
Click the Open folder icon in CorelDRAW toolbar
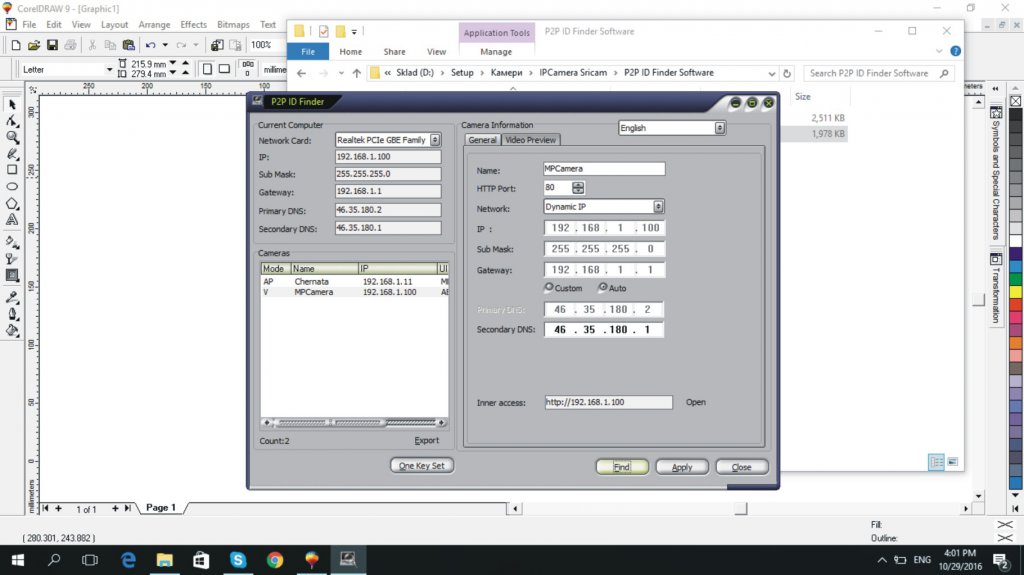(x=34, y=45)
